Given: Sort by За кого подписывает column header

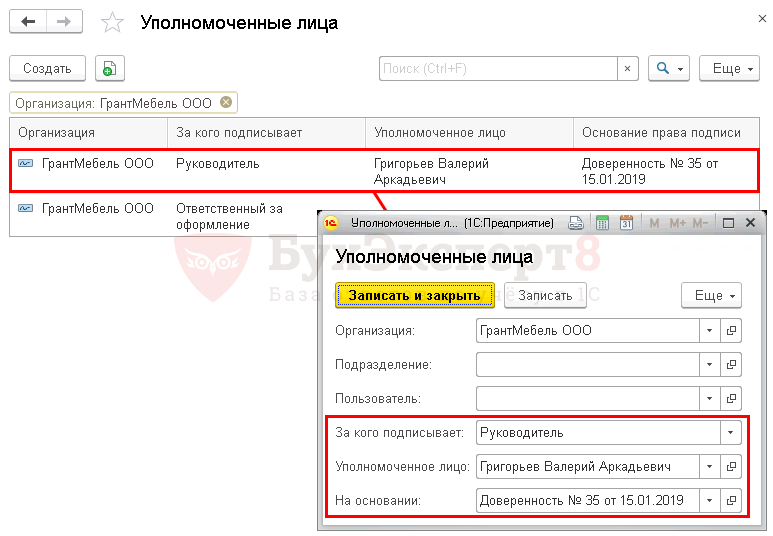Looking at the screenshot, I should pos(267,133).
